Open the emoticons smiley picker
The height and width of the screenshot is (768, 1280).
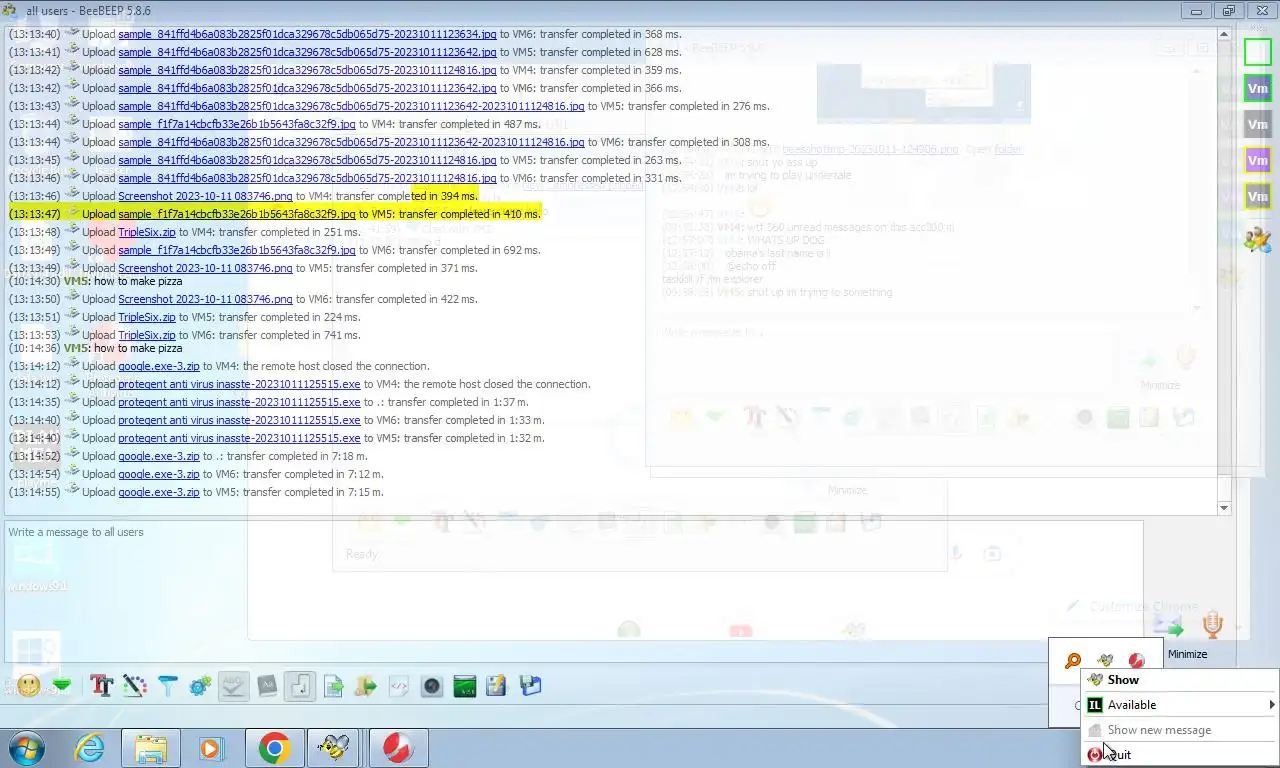[29, 686]
